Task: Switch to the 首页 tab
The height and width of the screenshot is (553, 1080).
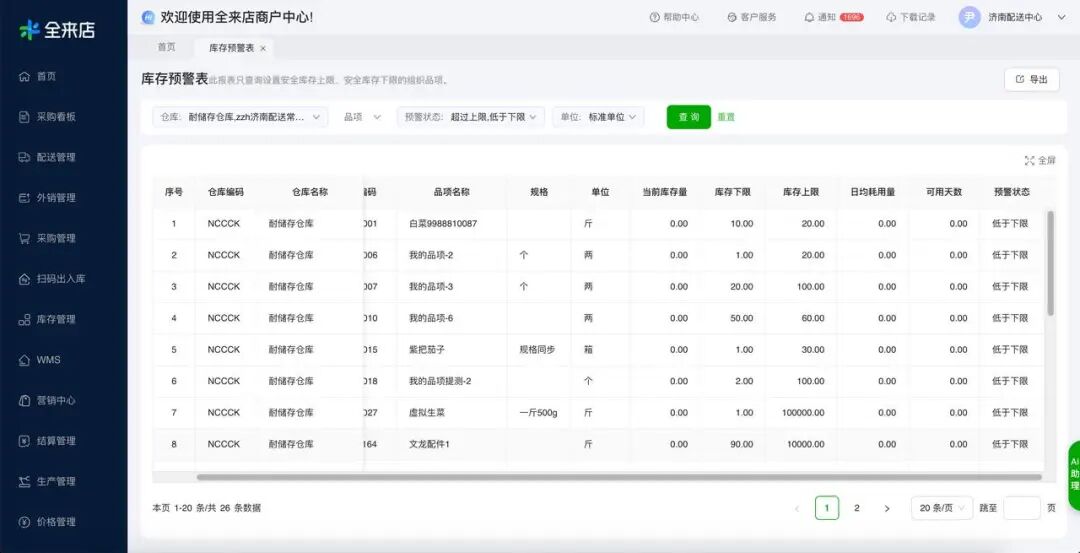Action: (x=167, y=48)
